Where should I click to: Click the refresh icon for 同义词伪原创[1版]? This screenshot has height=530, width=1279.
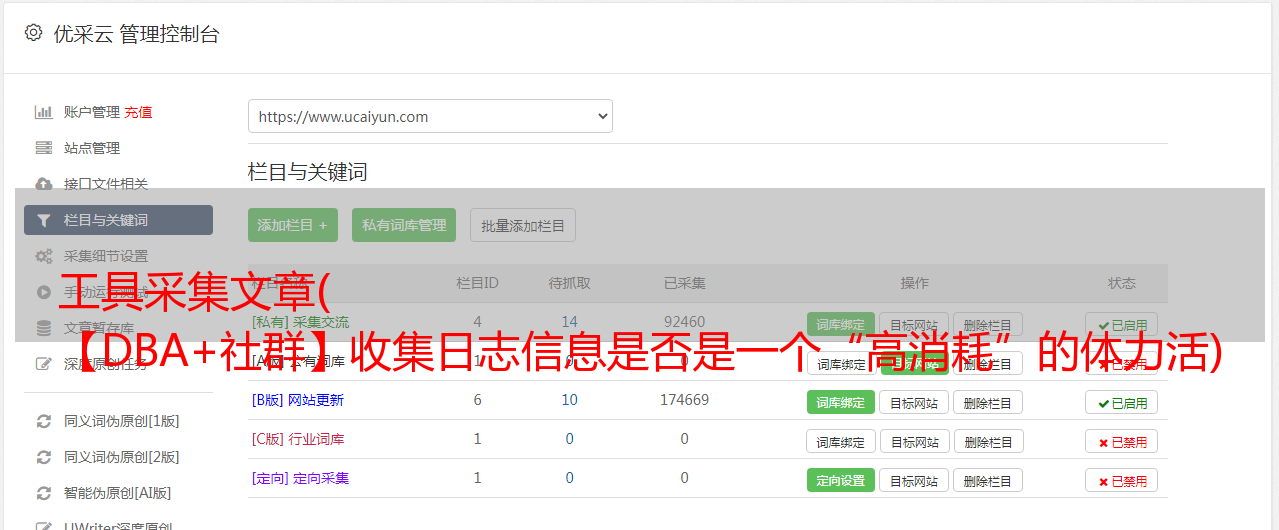tap(43, 421)
